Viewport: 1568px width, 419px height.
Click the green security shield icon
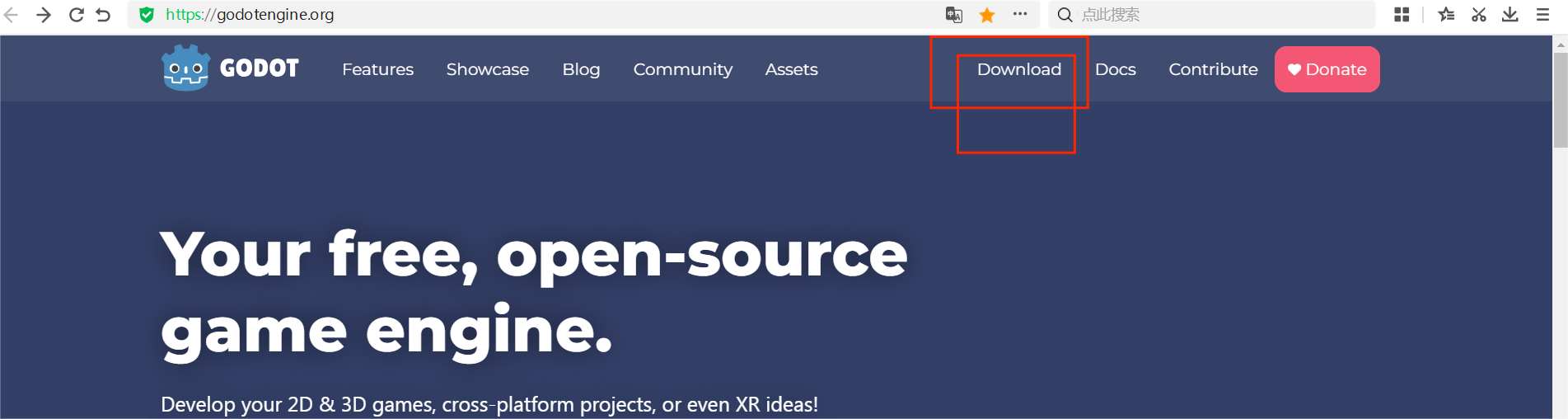pyautogui.click(x=147, y=15)
